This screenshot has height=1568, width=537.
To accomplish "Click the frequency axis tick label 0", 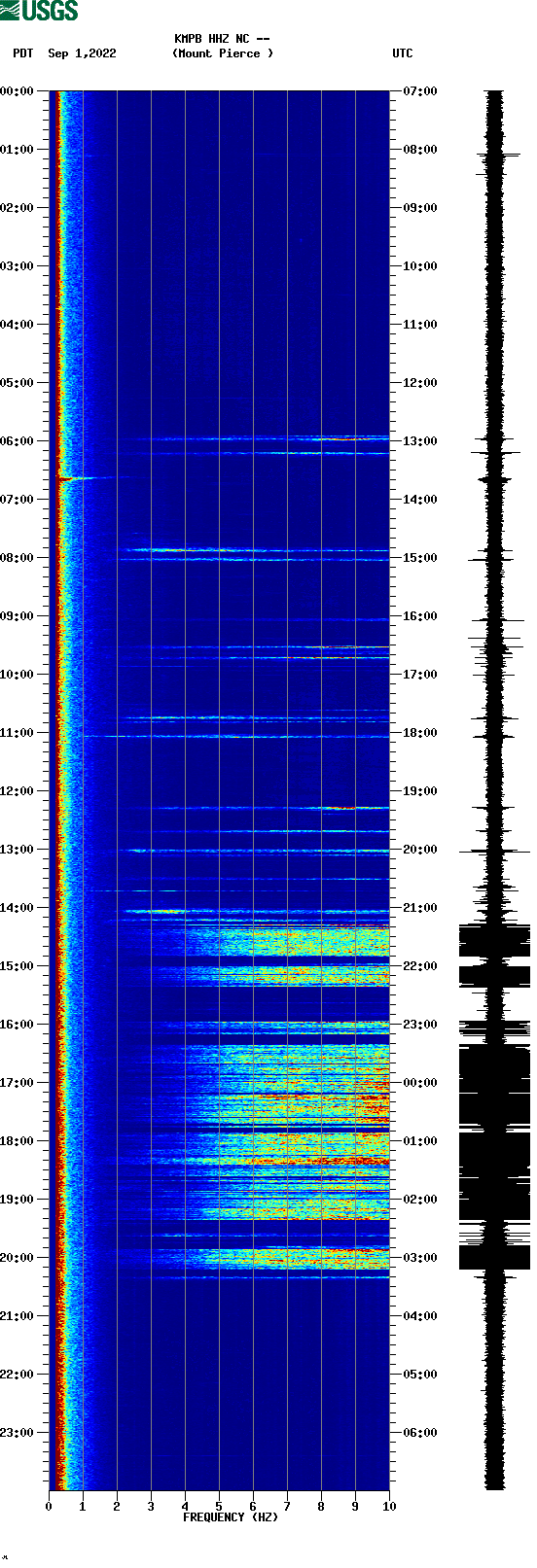I will 49,1507.
